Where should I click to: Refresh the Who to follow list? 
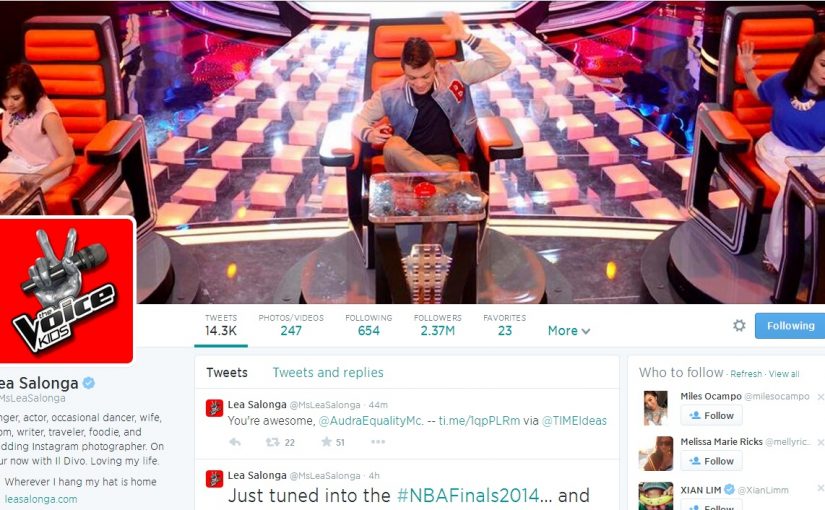(x=746, y=374)
